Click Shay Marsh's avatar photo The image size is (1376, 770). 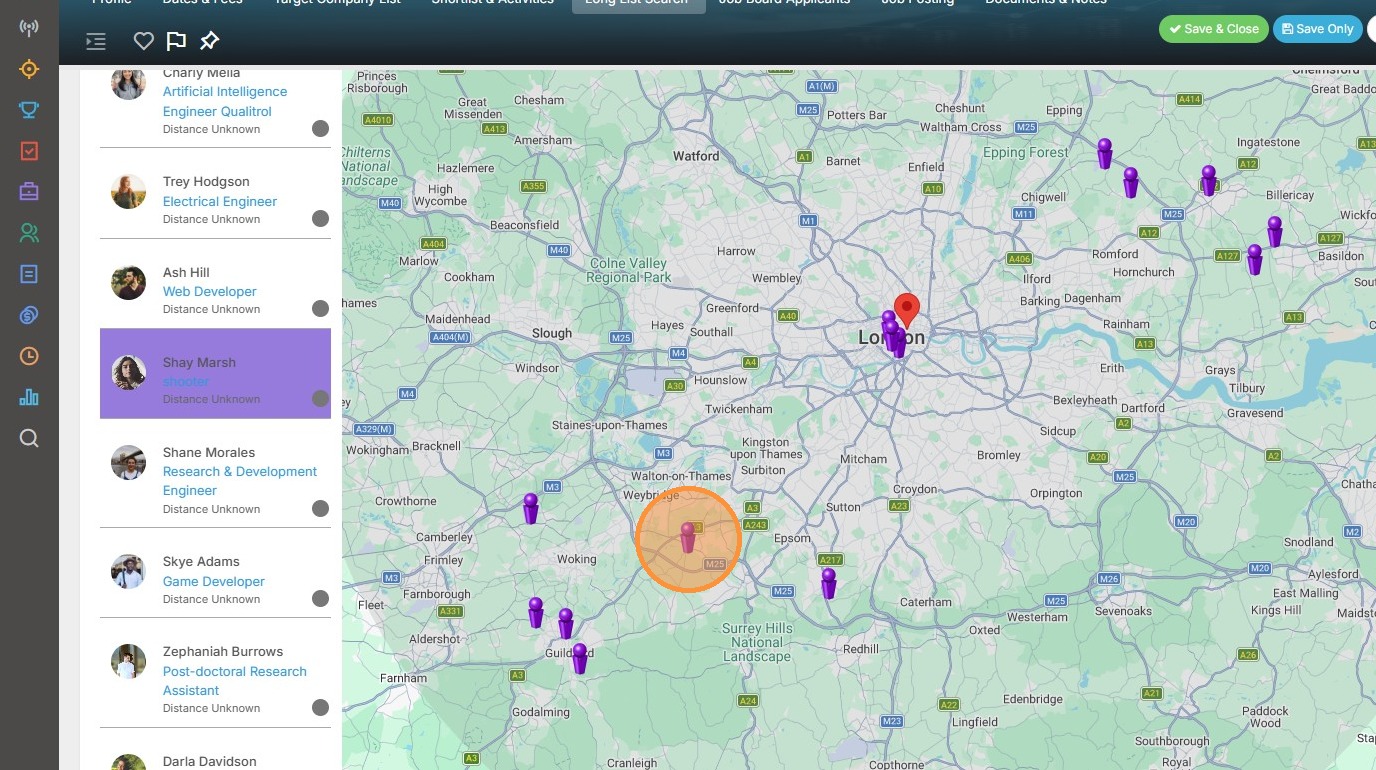[129, 372]
